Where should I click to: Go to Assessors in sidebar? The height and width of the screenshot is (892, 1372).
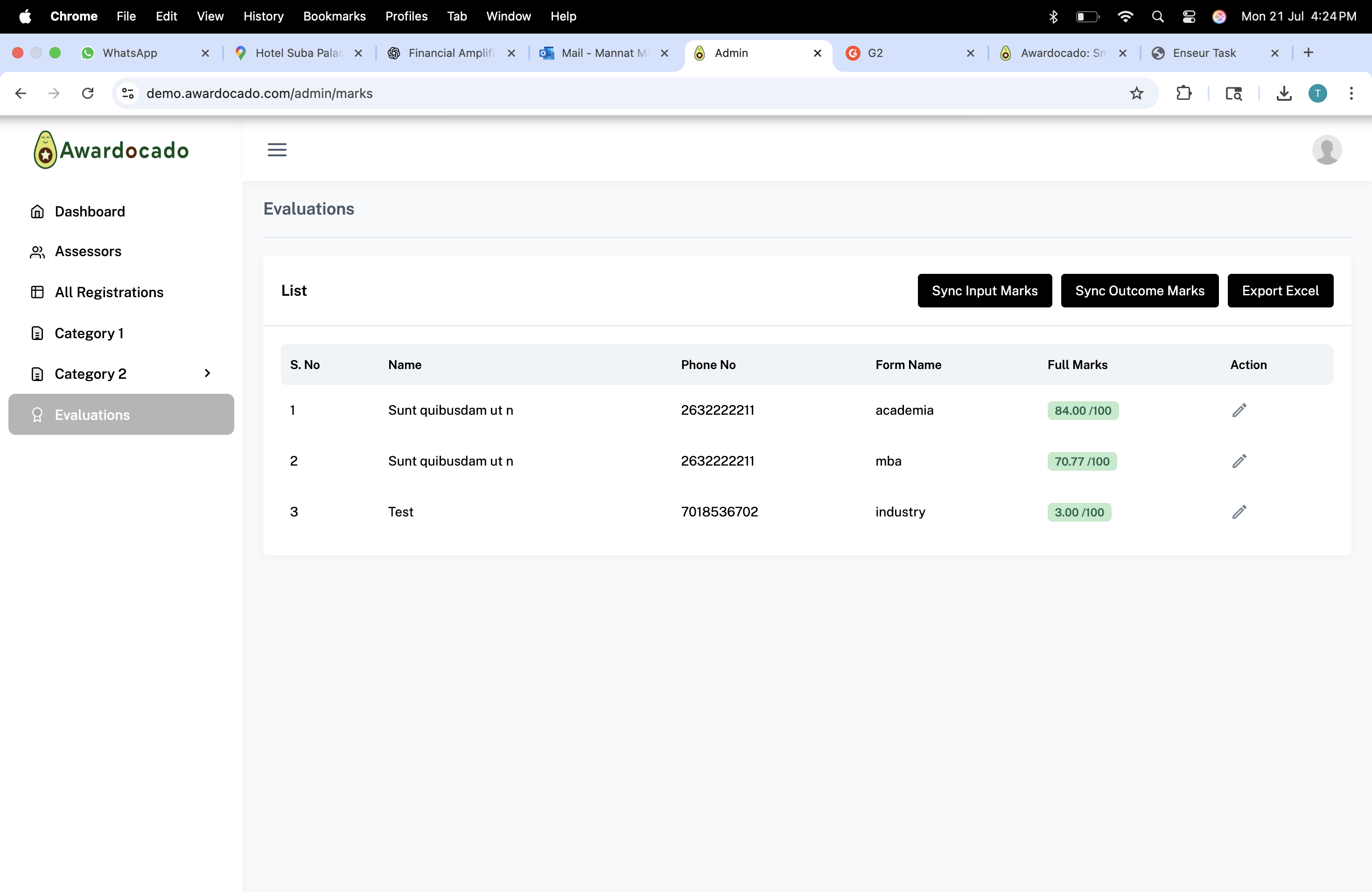[88, 252]
